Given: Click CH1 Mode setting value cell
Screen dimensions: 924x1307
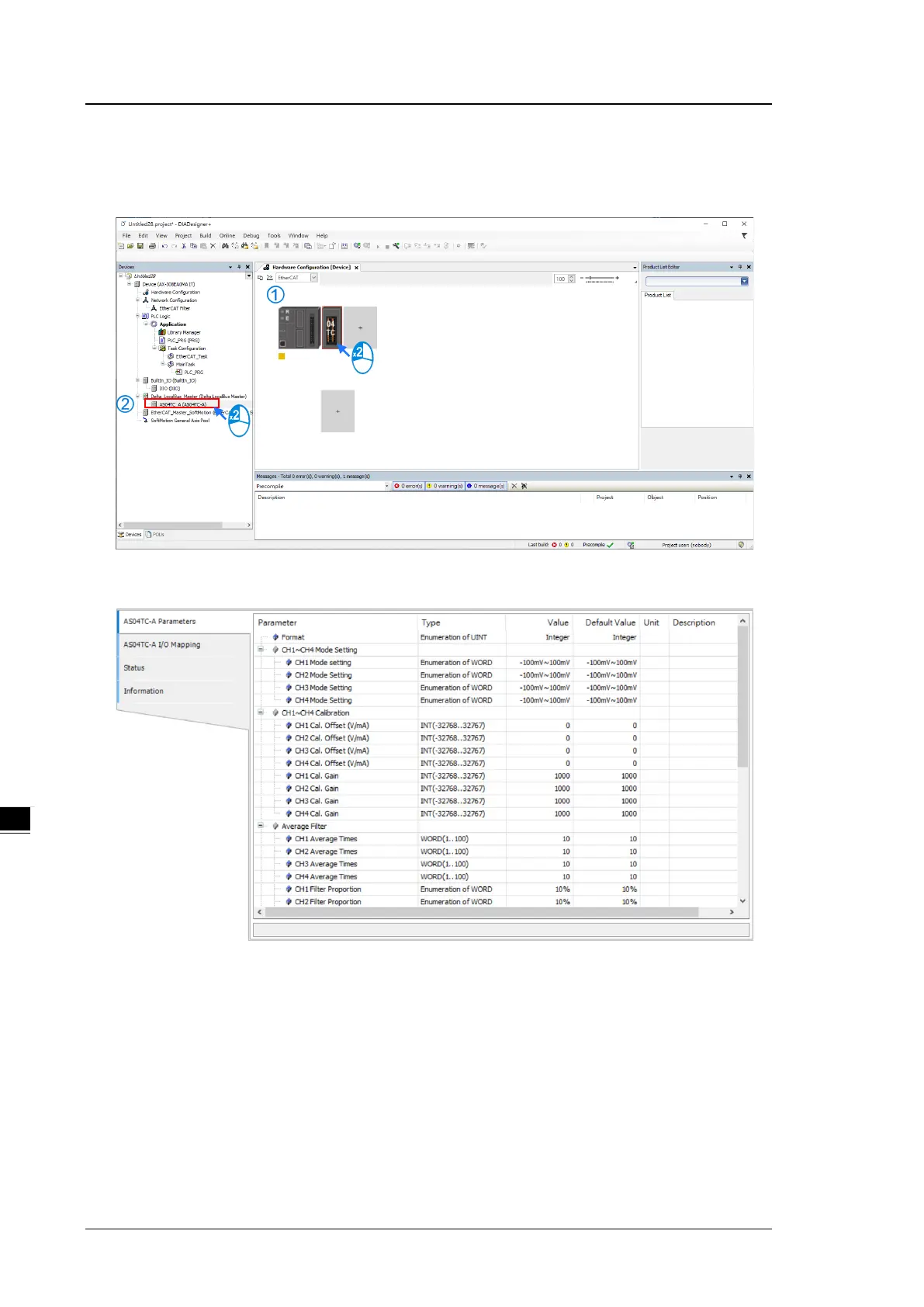Looking at the screenshot, I should click(x=538, y=663).
